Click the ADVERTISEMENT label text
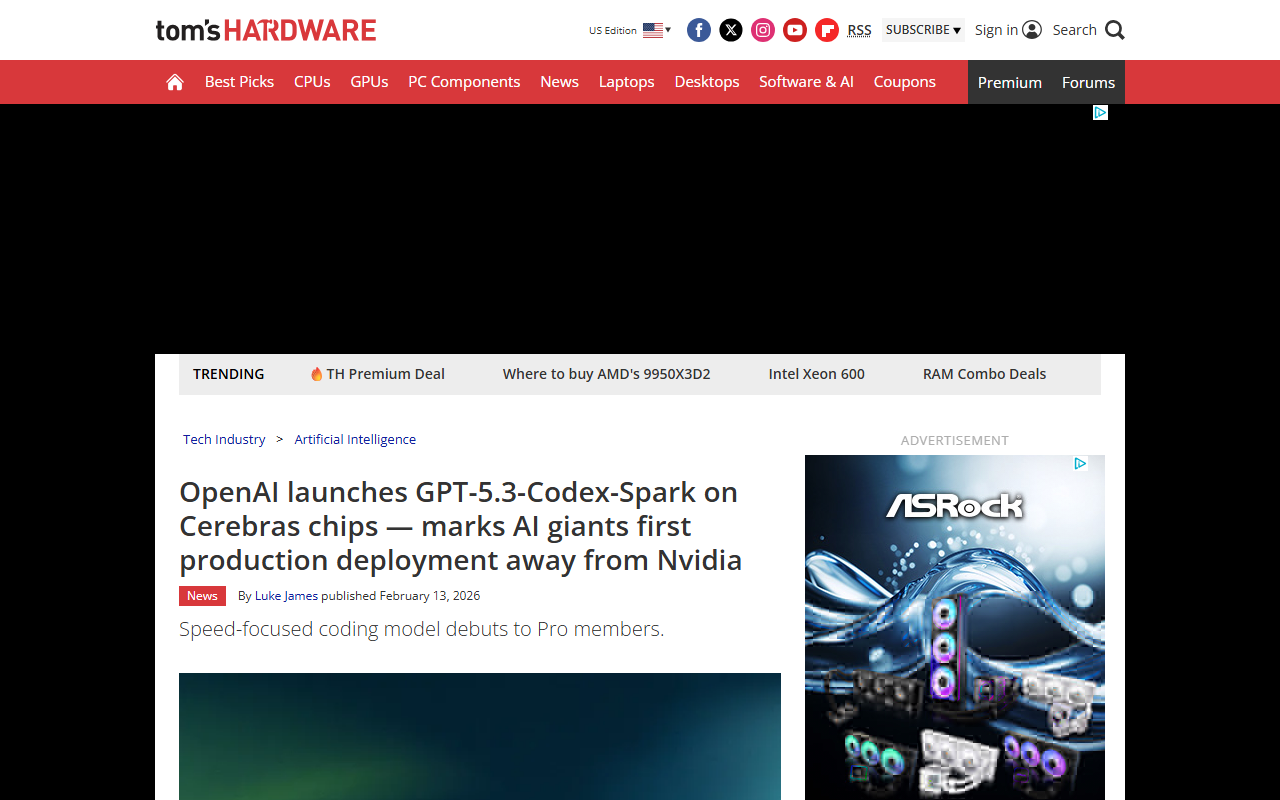The image size is (1280, 800). [954, 440]
